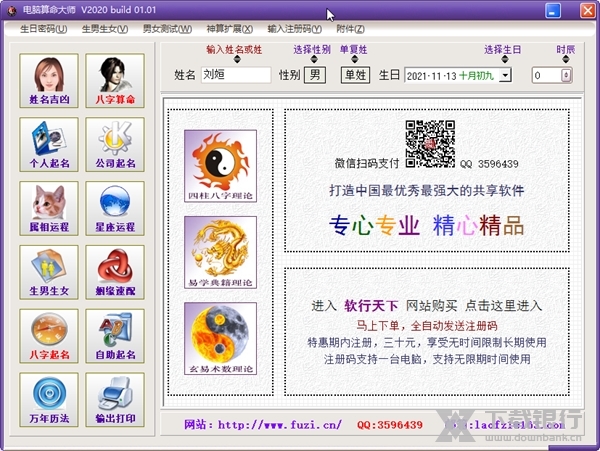
Task: Expand the birthday date dropdown arrow
Action: pos(505,75)
